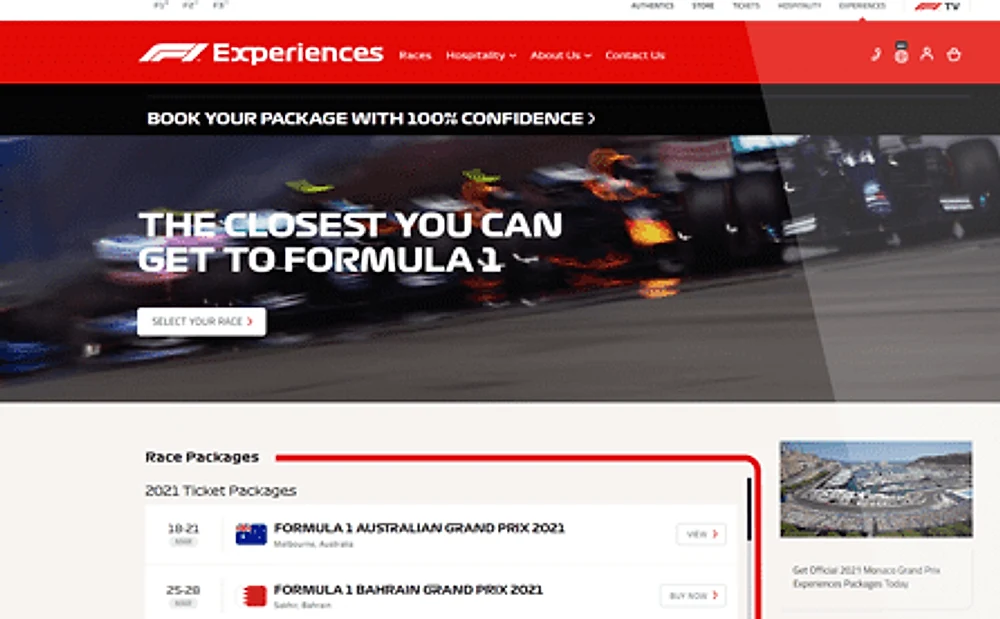View the Australian Grand Prix 2021 package
Viewport: 1000px width, 619px height.
702,534
